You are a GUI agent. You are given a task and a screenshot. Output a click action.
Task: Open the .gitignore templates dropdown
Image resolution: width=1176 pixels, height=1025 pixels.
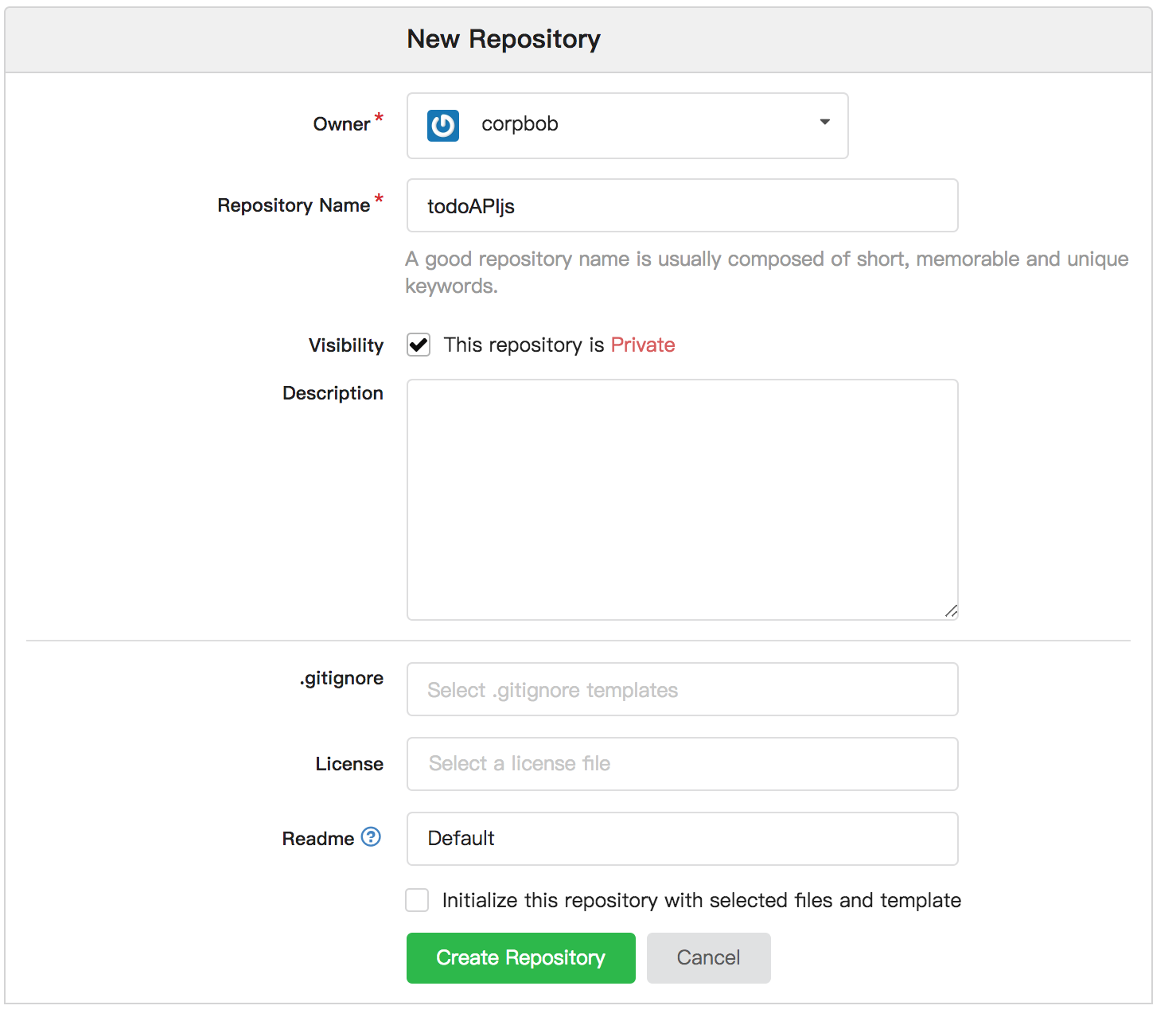[683, 689]
